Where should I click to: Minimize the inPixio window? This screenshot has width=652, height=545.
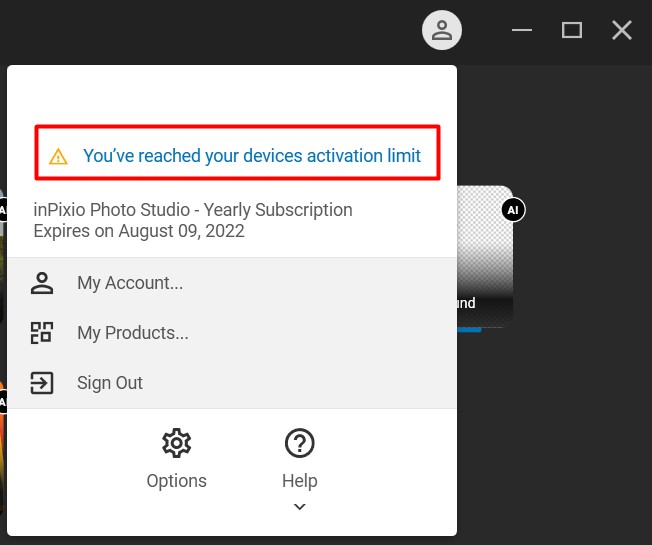coord(522,30)
